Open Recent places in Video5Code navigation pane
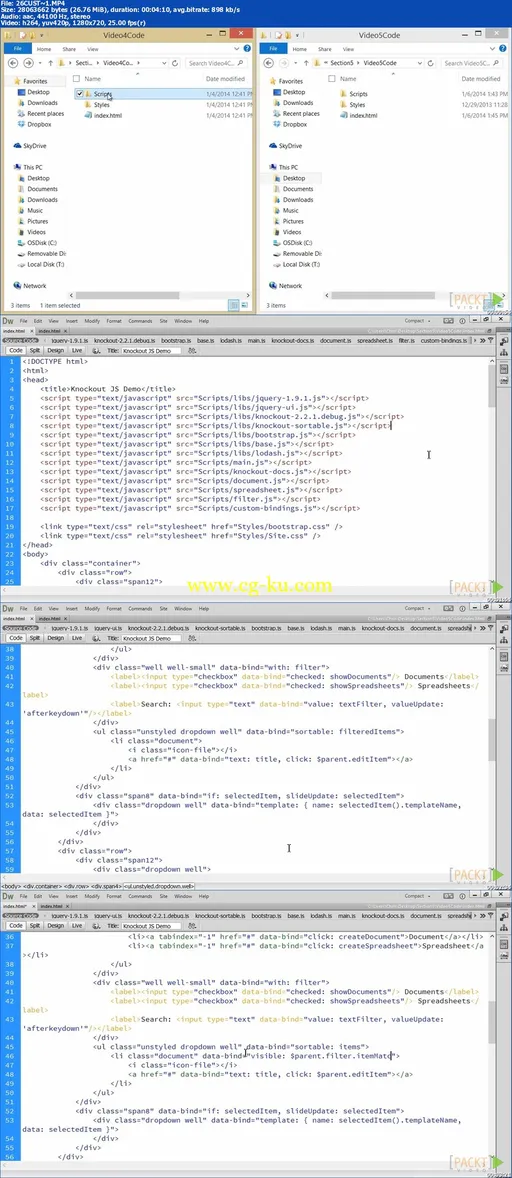The image size is (512, 1178). [x=295, y=113]
